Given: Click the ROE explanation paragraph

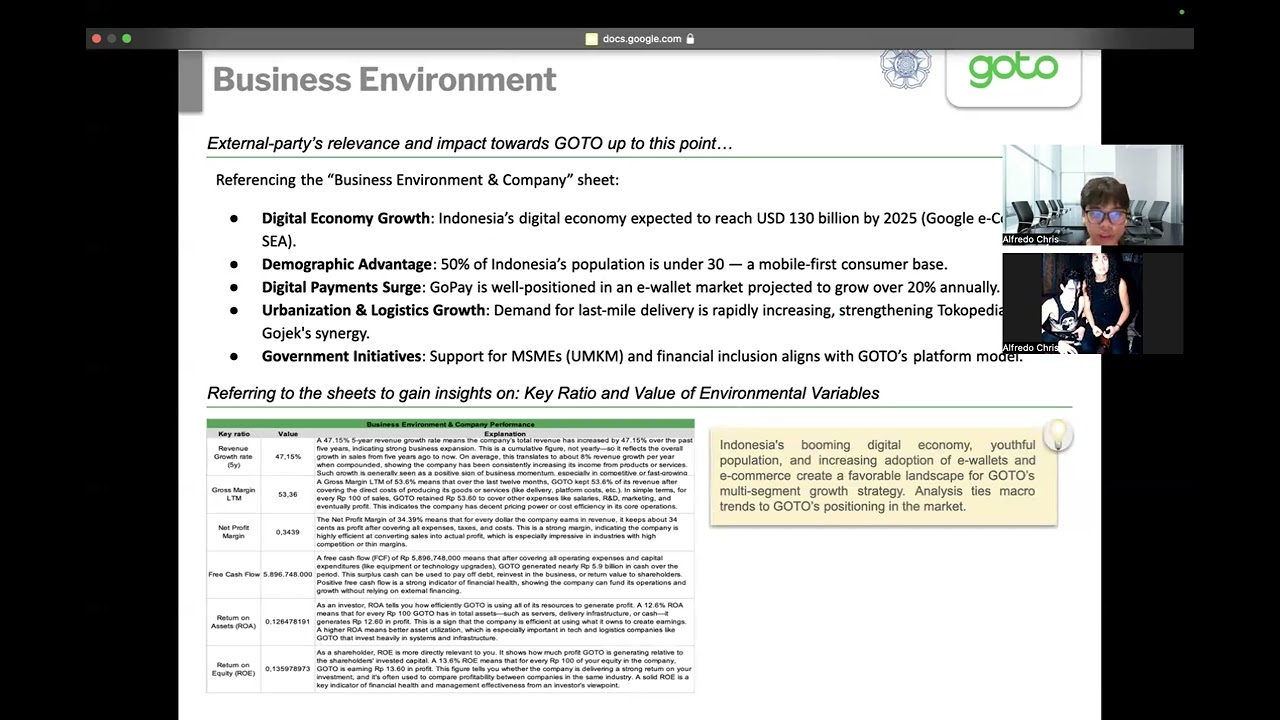Looking at the screenshot, I should (x=504, y=669).
